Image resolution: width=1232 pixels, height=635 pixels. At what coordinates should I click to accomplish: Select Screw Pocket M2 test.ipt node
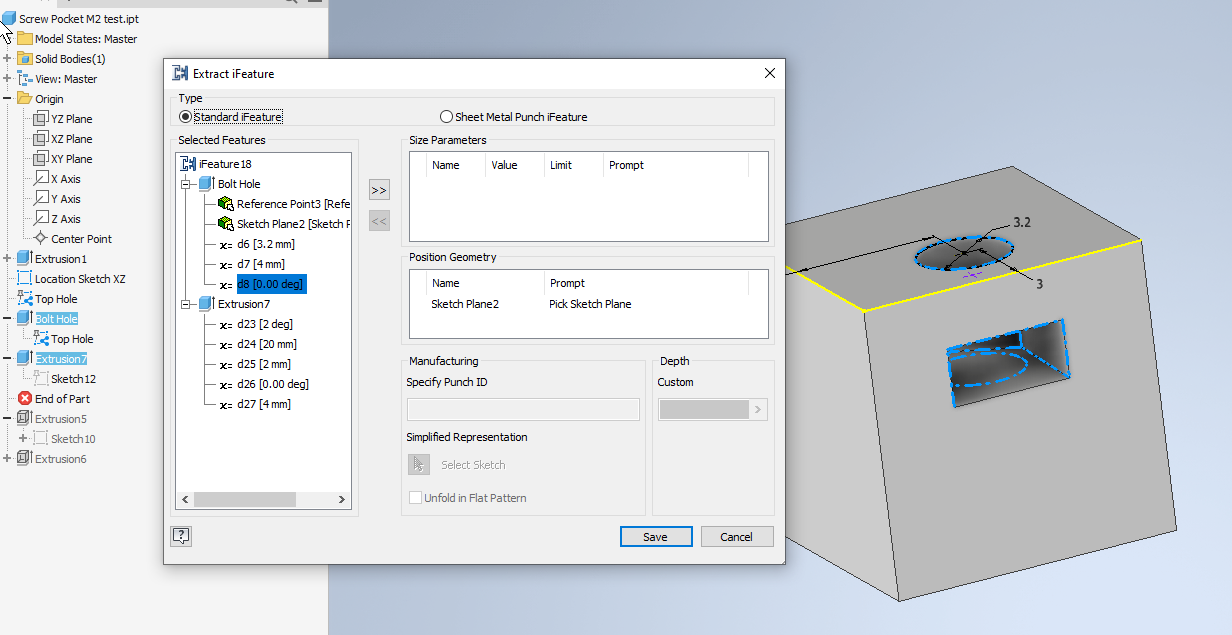point(79,19)
